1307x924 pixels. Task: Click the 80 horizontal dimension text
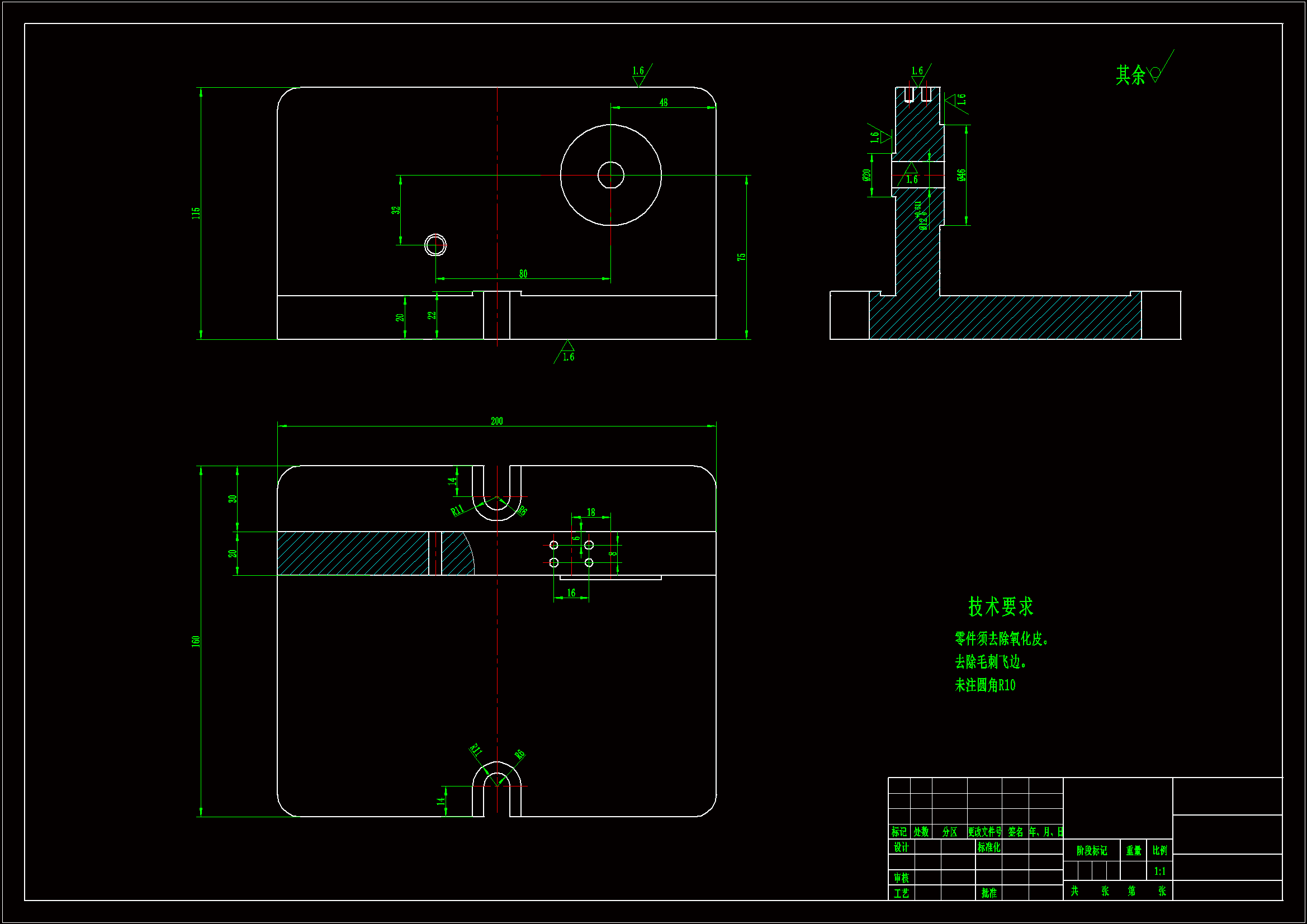coord(523,274)
